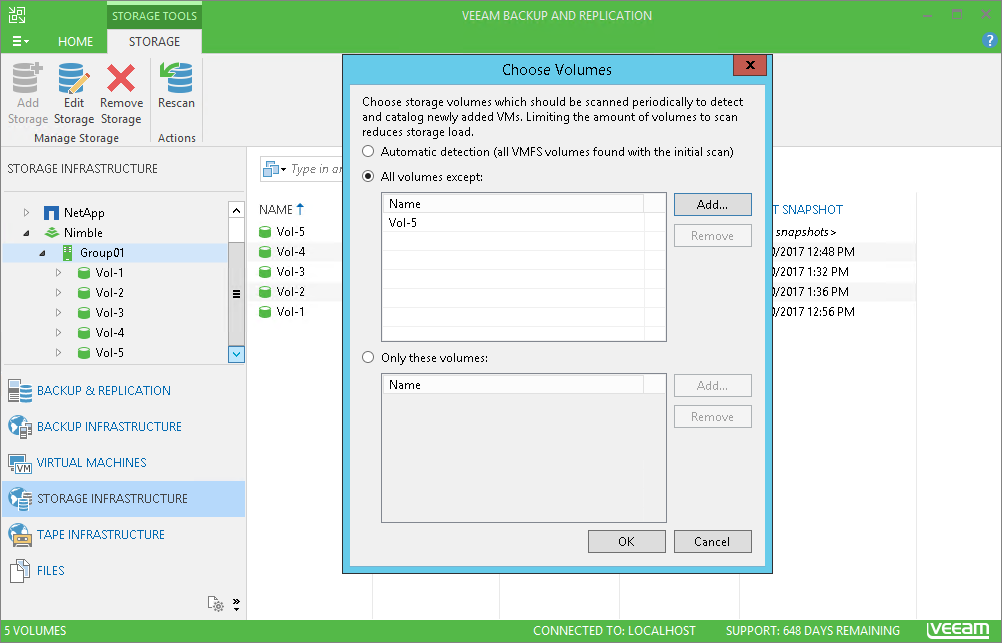Click the SNAPSHOT column header
This screenshot has height=643, width=1002.
pos(808,210)
